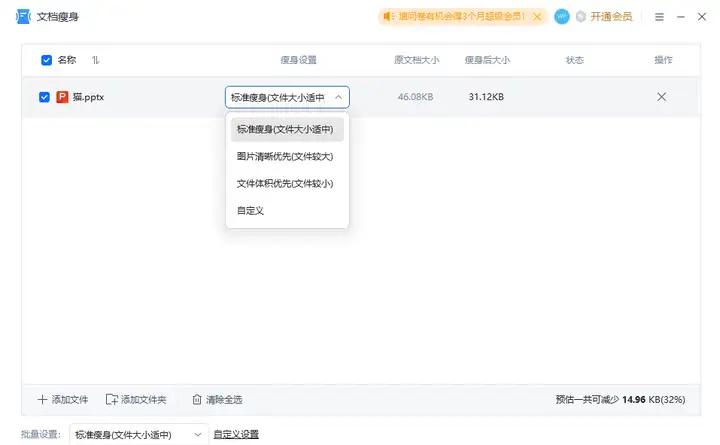
Task: Choose 图片清晰优先(文件较大) option
Action: click(x=287, y=156)
